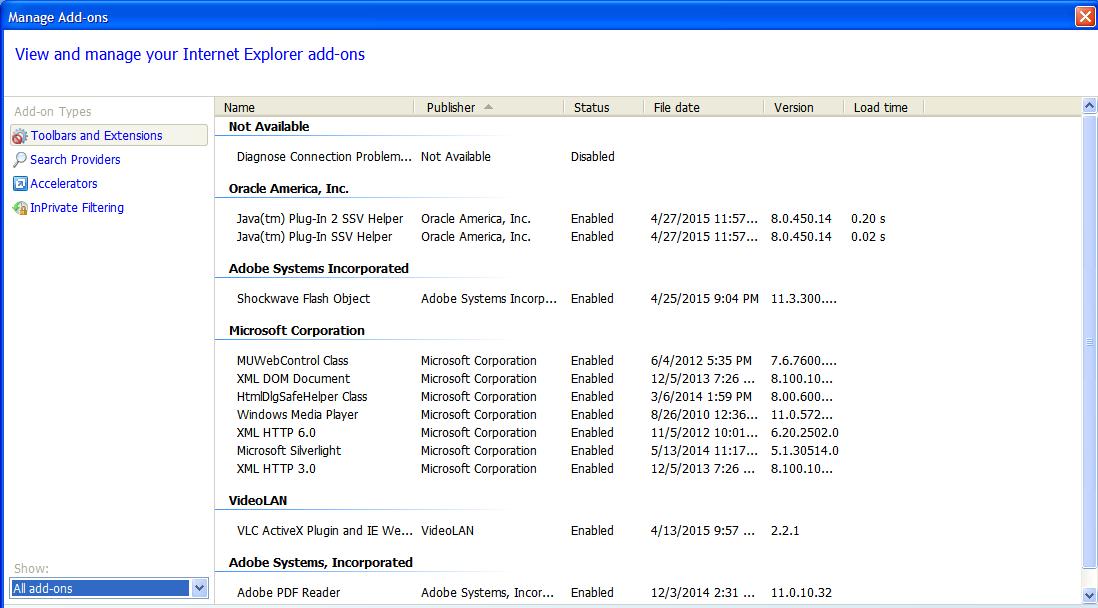Click the 0.20 s load time value
Image resolution: width=1098 pixels, height=608 pixels.
[868, 219]
